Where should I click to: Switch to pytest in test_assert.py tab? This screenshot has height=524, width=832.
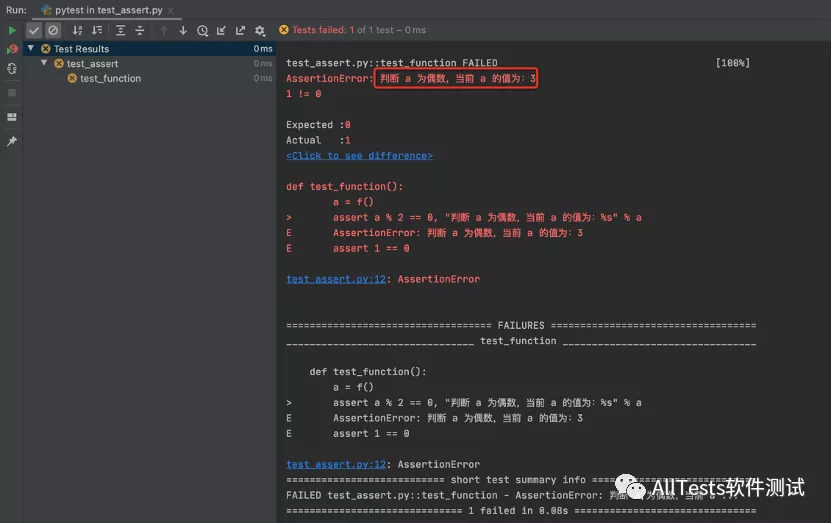[x=108, y=10]
